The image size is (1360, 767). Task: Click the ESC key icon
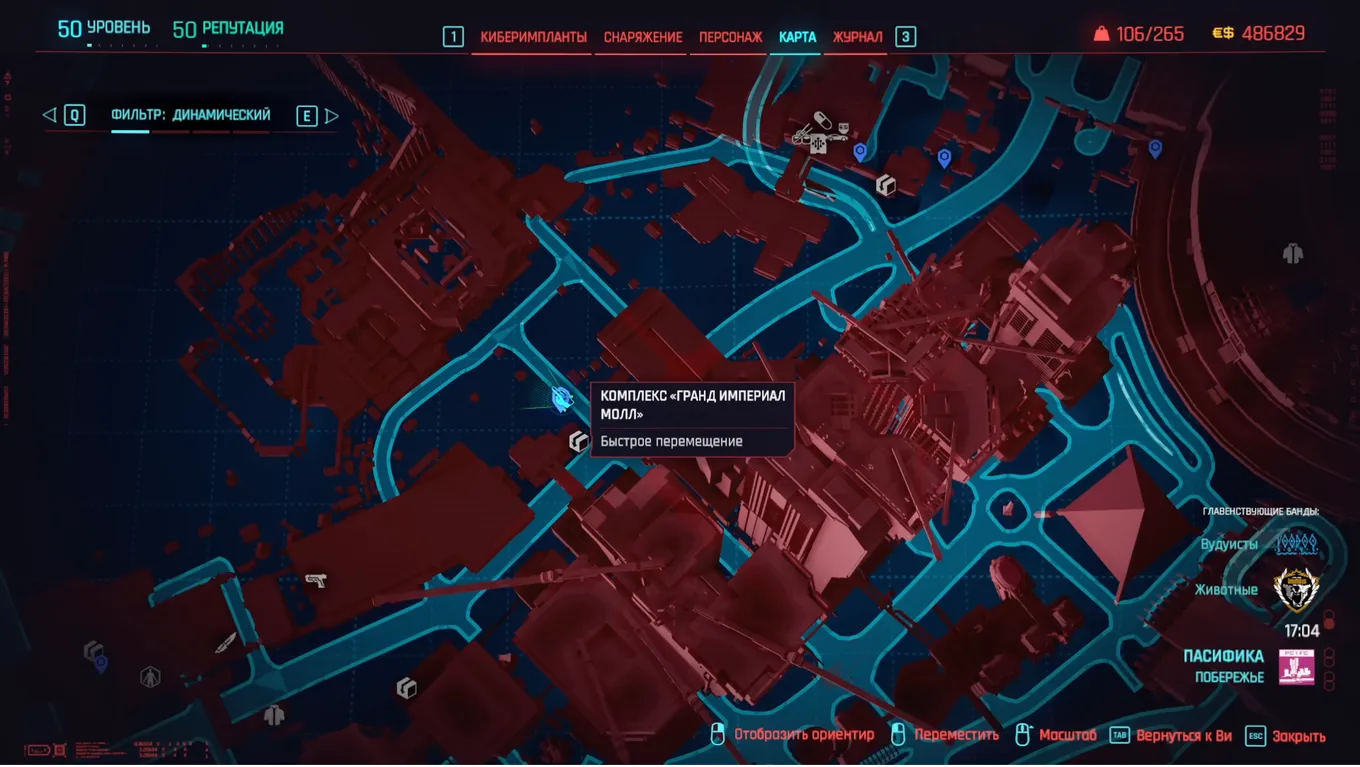click(x=1255, y=736)
